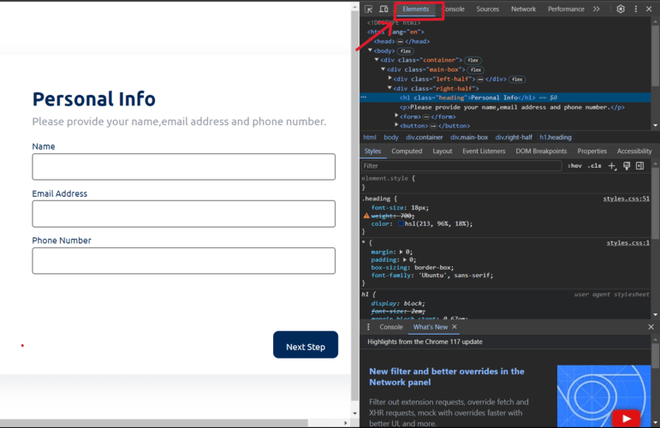660x428 pixels.
Task: Open the Sources tab
Action: [487, 9]
